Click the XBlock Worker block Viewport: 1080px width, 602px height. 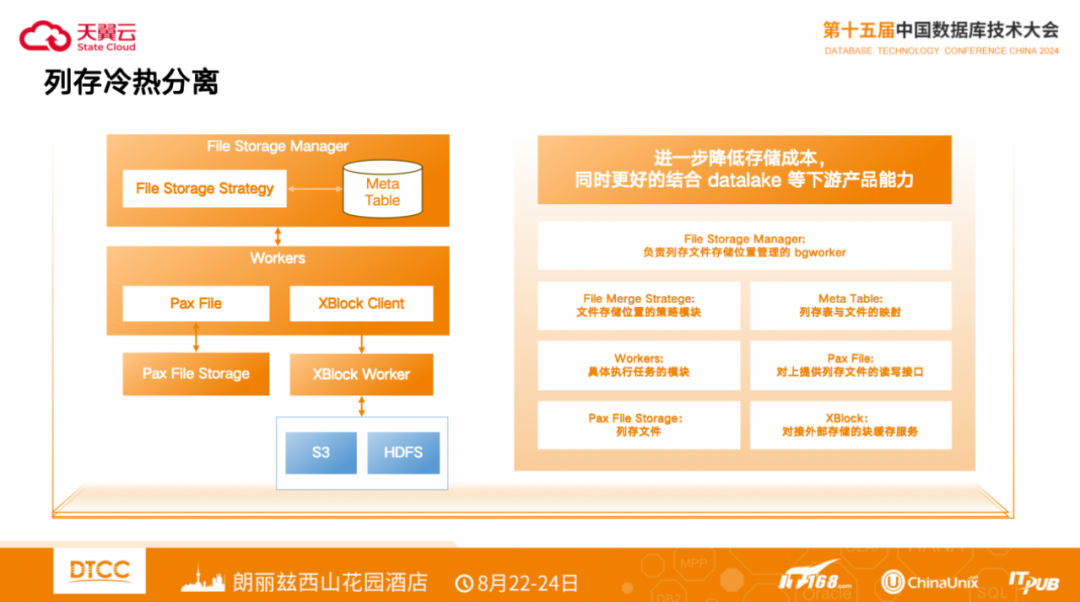(x=361, y=375)
